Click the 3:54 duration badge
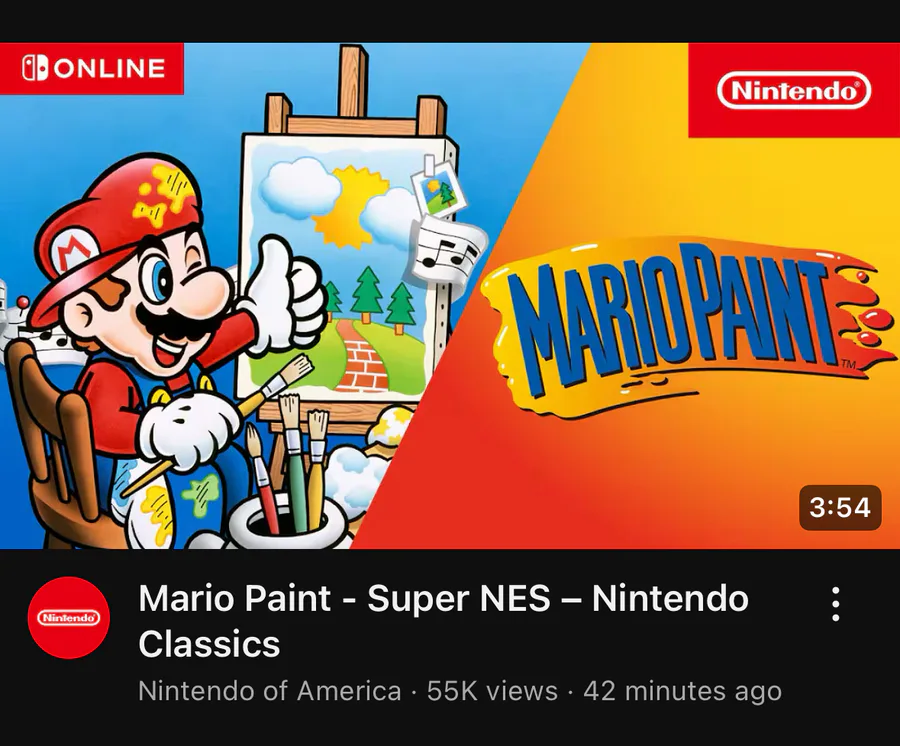The height and width of the screenshot is (746, 900). pyautogui.click(x=840, y=507)
